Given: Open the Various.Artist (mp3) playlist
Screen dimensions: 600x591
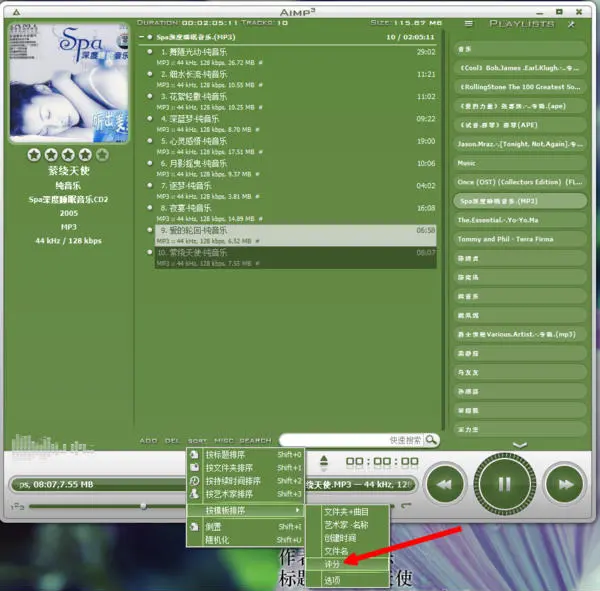Looking at the screenshot, I should pyautogui.click(x=520, y=334).
